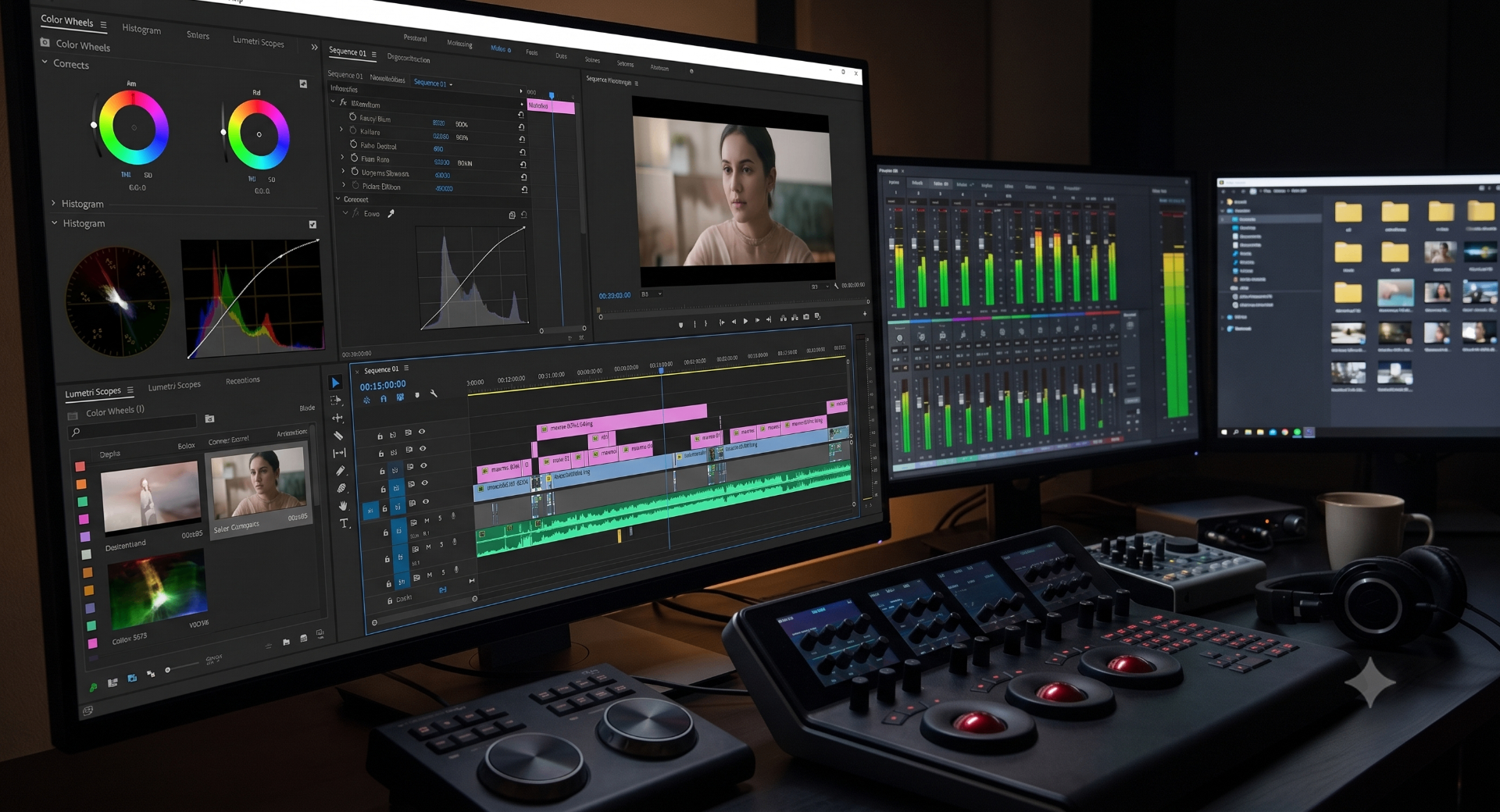The width and height of the screenshot is (1500, 812).
Task: Select the Track Select Forward tool
Action: click(x=336, y=400)
